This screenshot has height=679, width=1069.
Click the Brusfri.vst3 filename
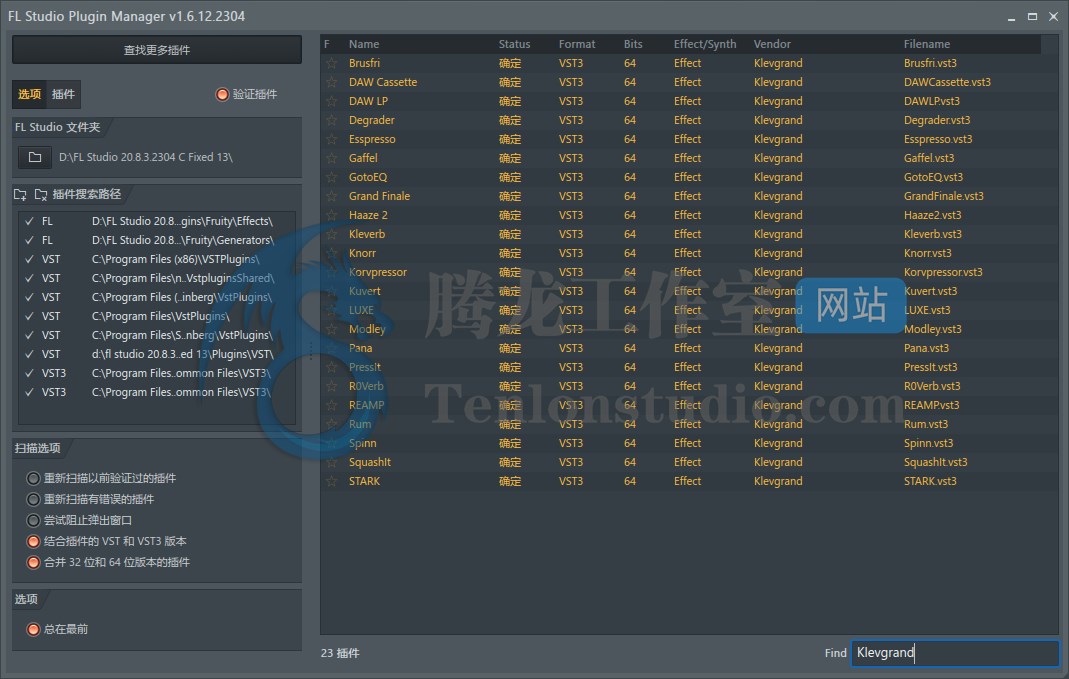point(930,63)
